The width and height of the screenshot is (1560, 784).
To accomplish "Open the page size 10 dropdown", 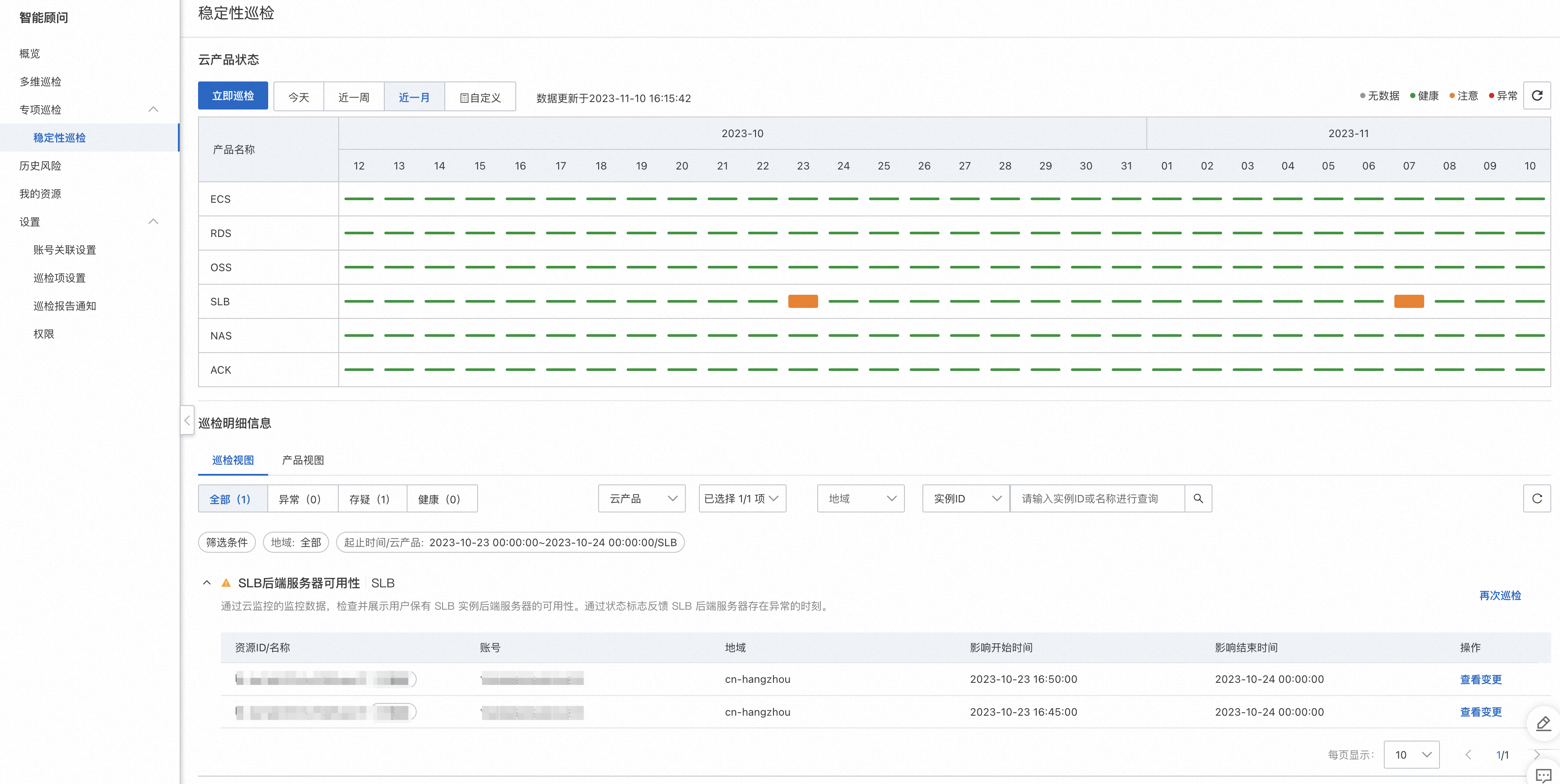I will coord(1411,754).
